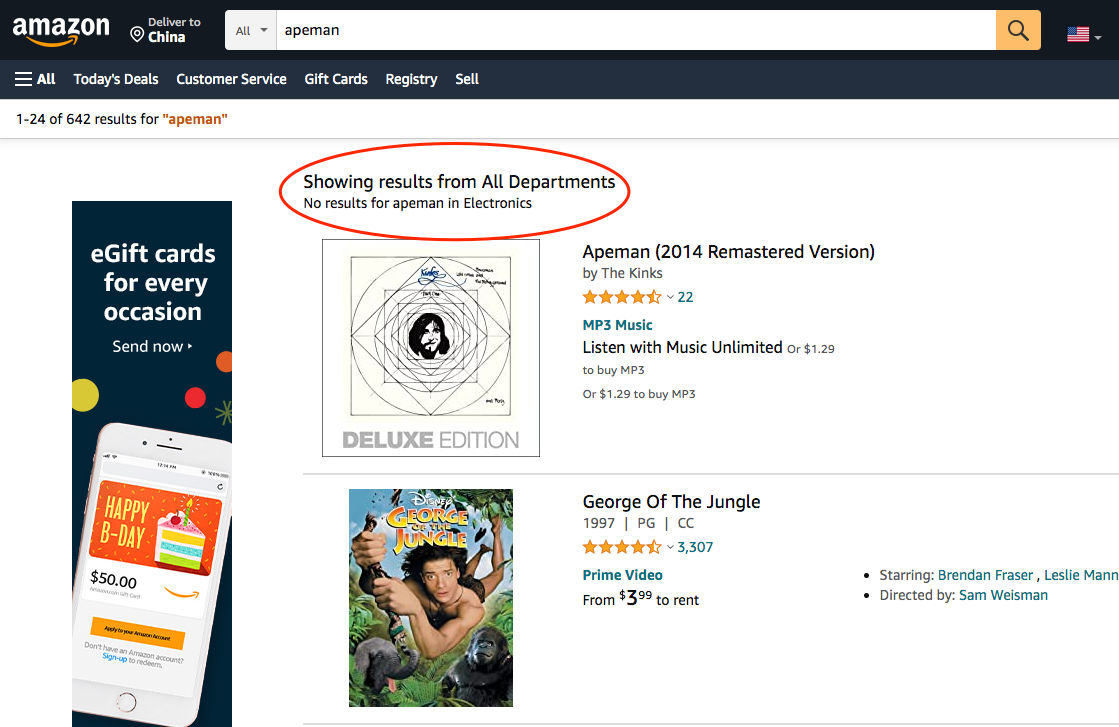Open the Gift Cards page

[x=336, y=79]
